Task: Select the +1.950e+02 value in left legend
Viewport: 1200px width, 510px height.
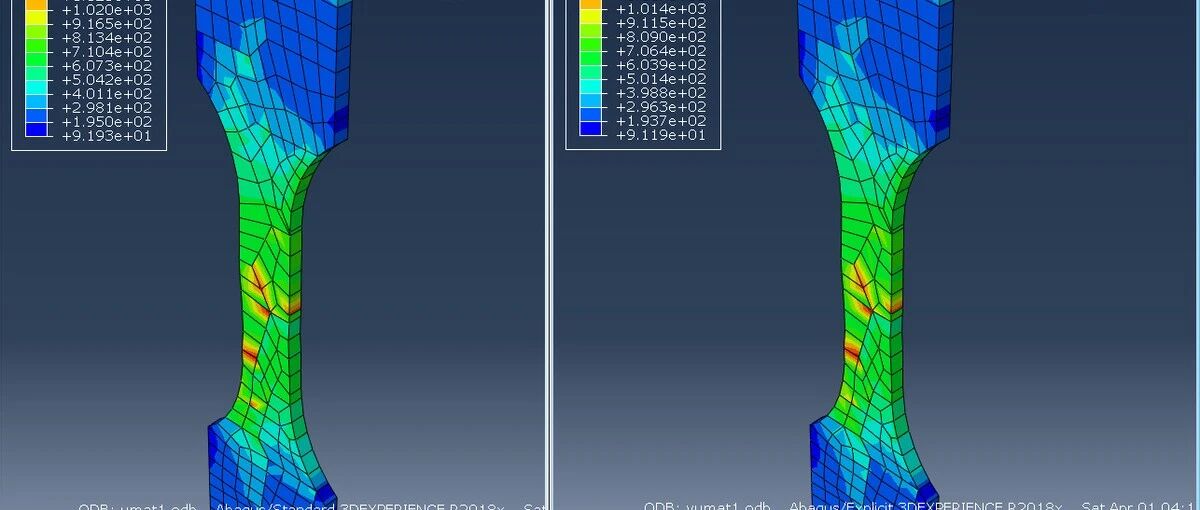Action: coord(107,120)
